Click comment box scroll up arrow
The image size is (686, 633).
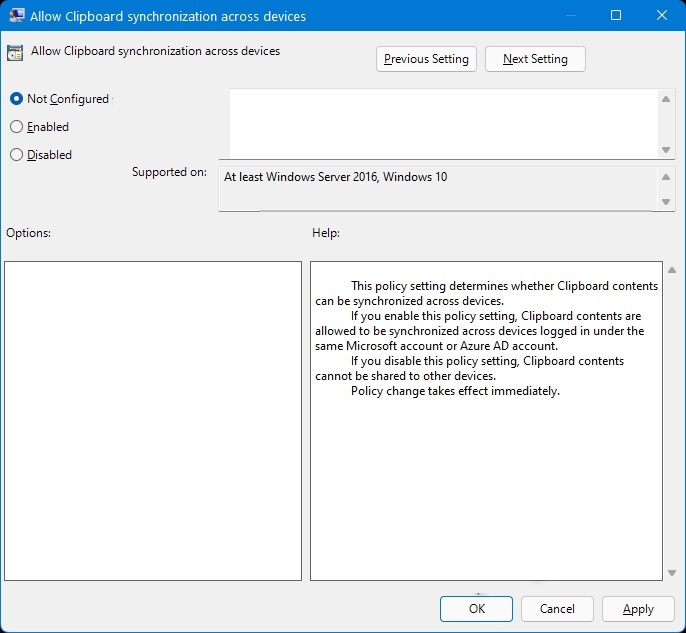pyautogui.click(x=666, y=99)
